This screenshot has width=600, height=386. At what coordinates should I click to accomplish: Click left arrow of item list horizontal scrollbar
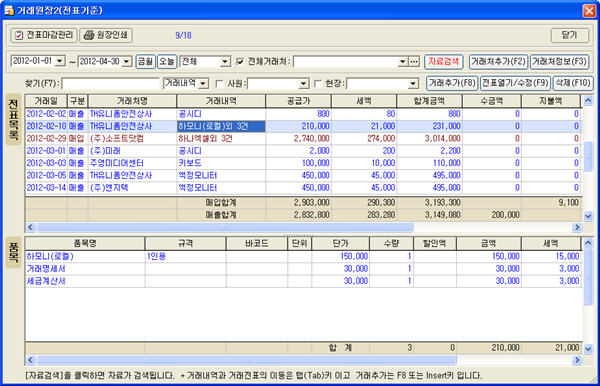tap(31, 360)
